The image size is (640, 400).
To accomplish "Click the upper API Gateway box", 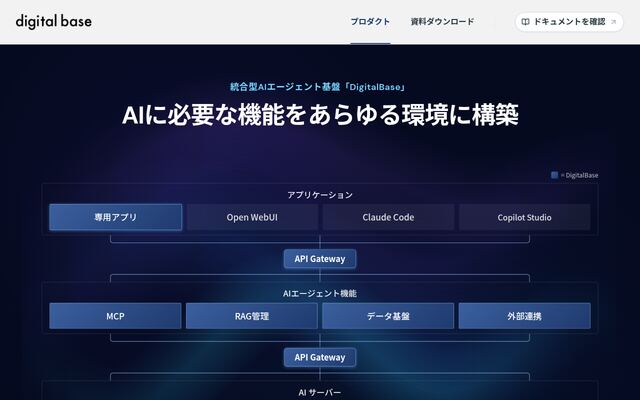I will [x=320, y=259].
